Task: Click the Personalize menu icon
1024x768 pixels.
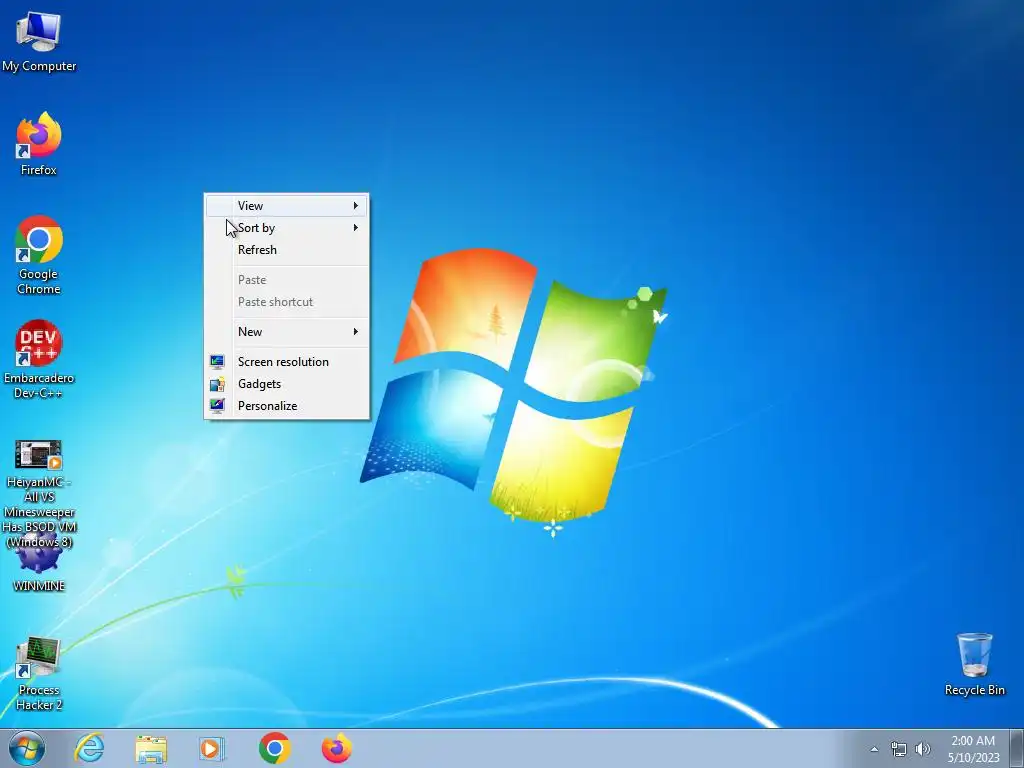Action: [x=217, y=406]
